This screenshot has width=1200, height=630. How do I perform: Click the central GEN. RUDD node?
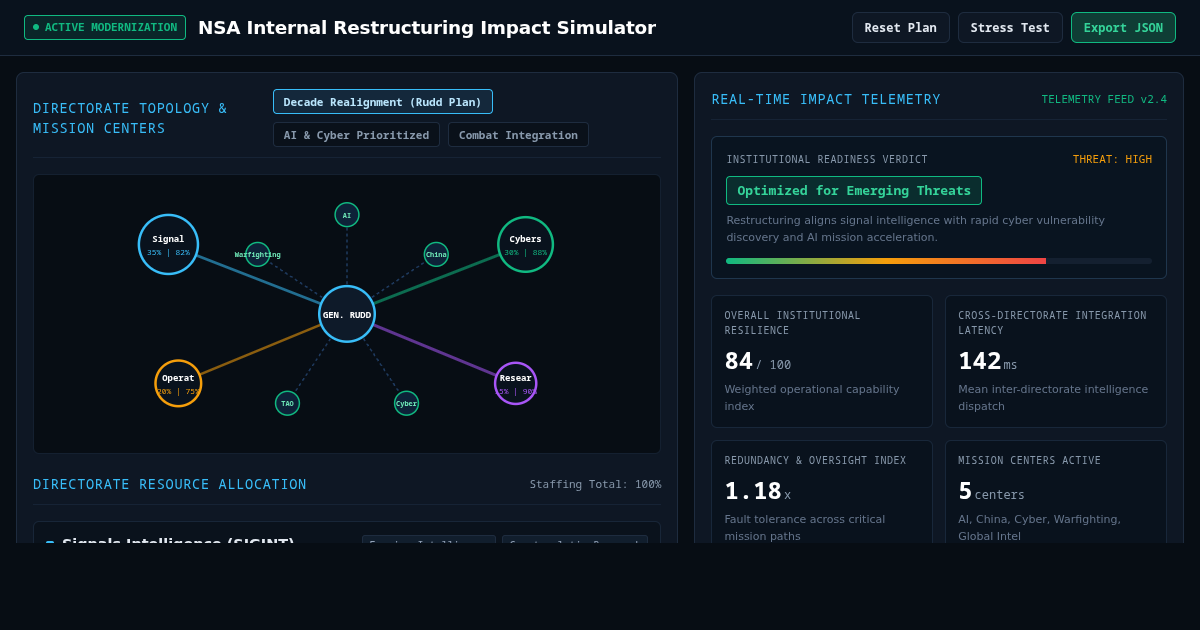click(x=347, y=314)
